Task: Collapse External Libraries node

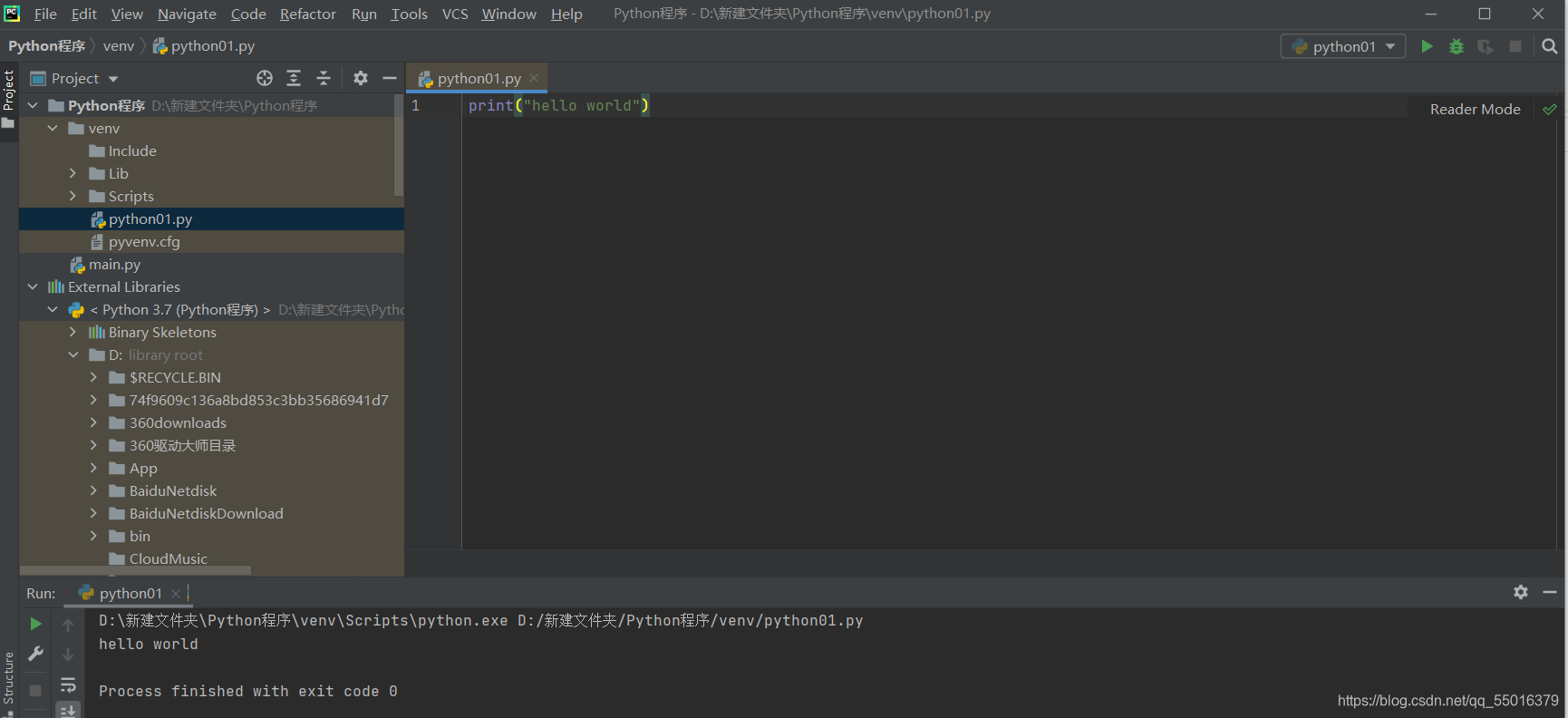Action: [34, 286]
